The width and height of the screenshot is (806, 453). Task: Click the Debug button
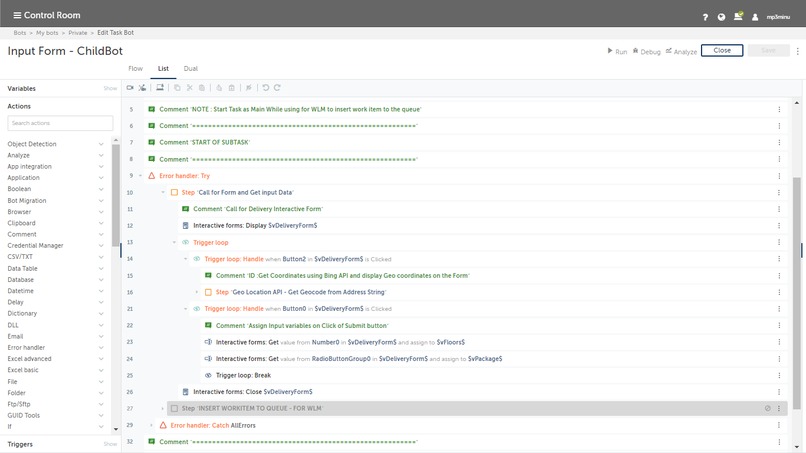(x=647, y=51)
